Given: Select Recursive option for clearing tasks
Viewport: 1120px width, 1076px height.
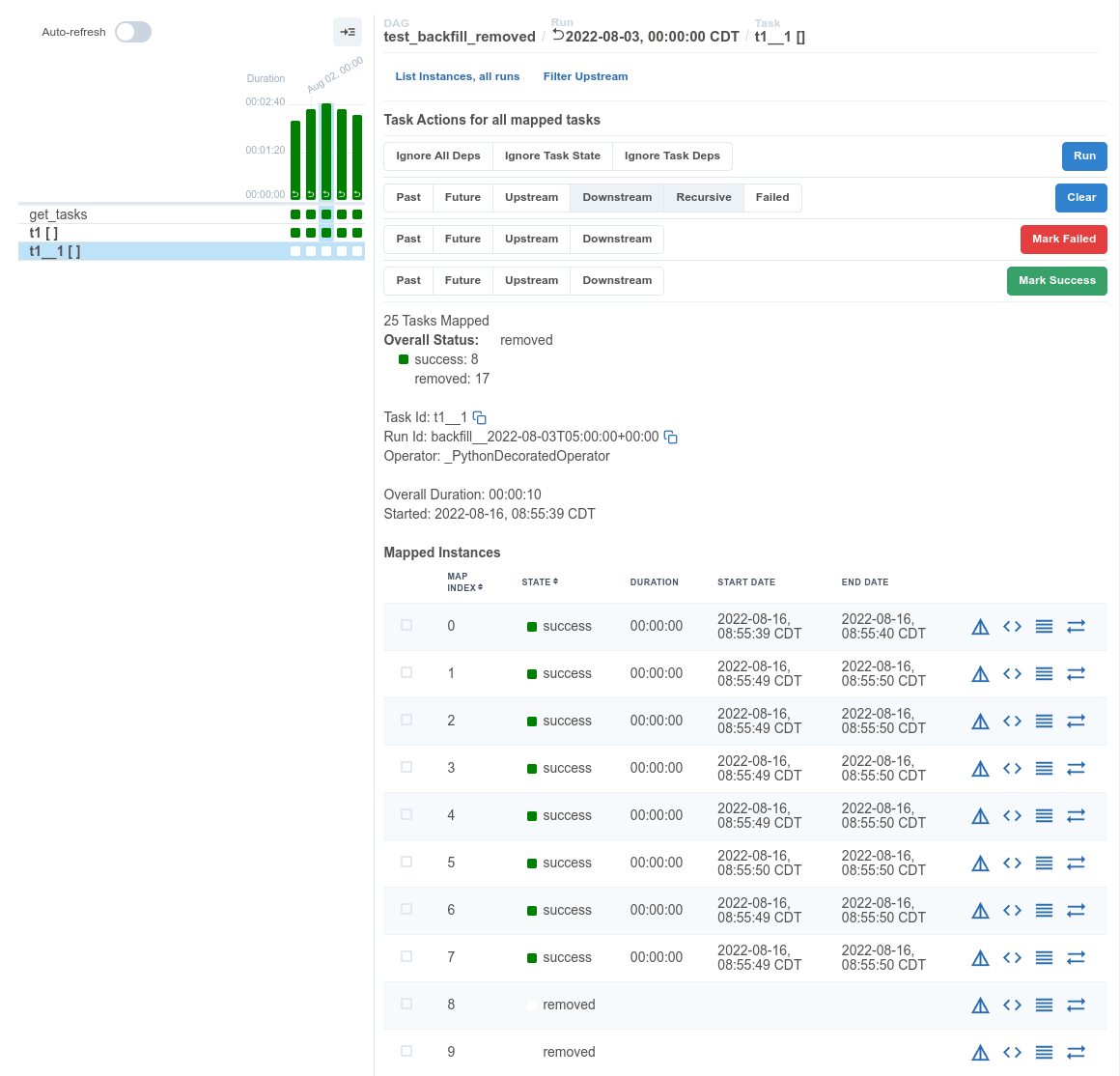Looking at the screenshot, I should coord(703,197).
